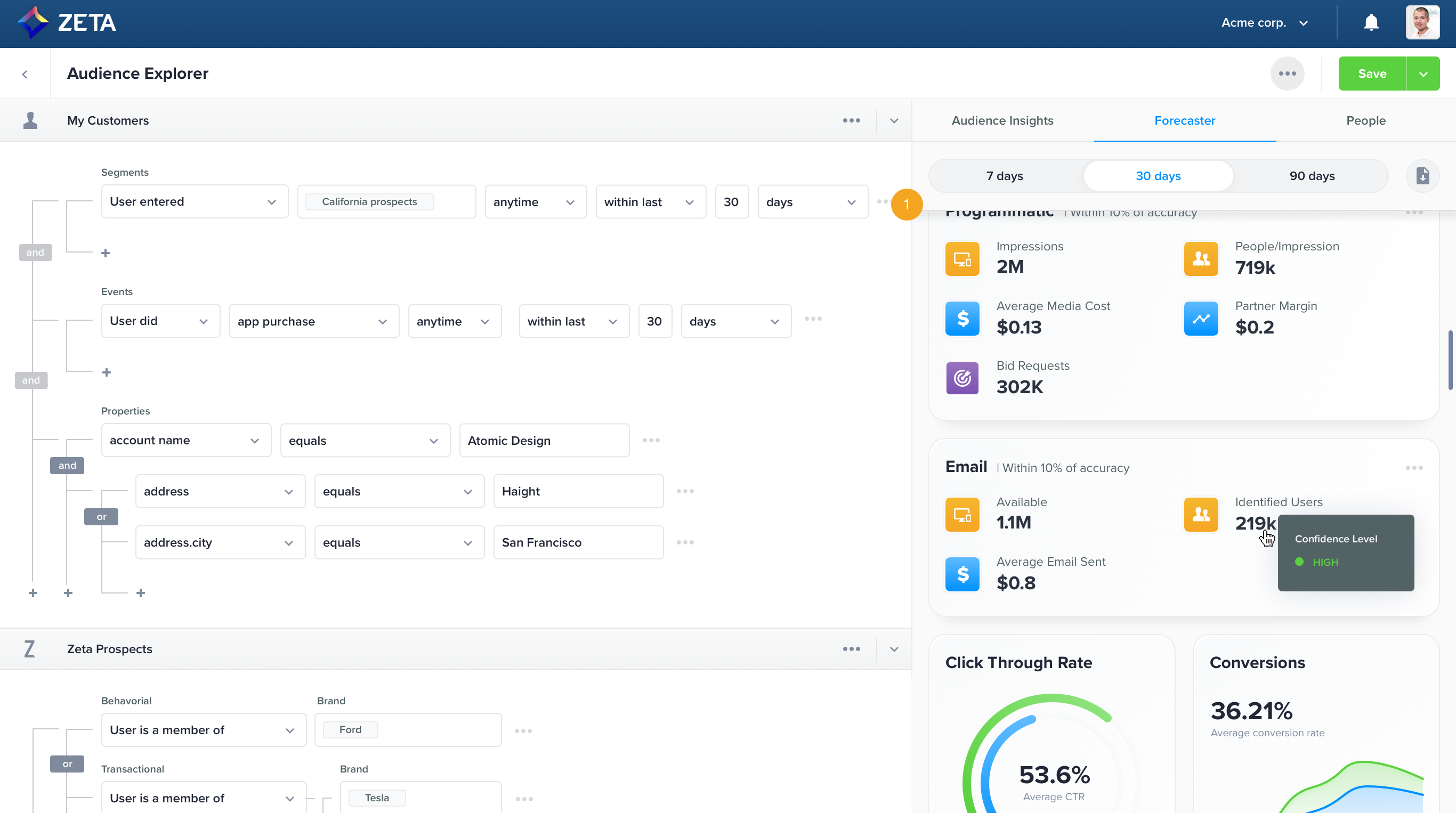Open the more options menu beside Save

[1287, 74]
